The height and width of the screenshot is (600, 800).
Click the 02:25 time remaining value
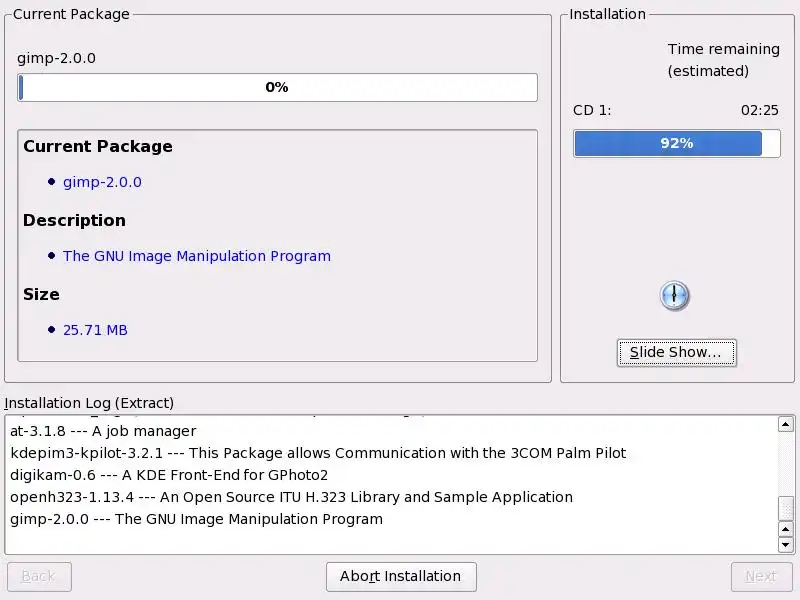pyautogui.click(x=760, y=110)
